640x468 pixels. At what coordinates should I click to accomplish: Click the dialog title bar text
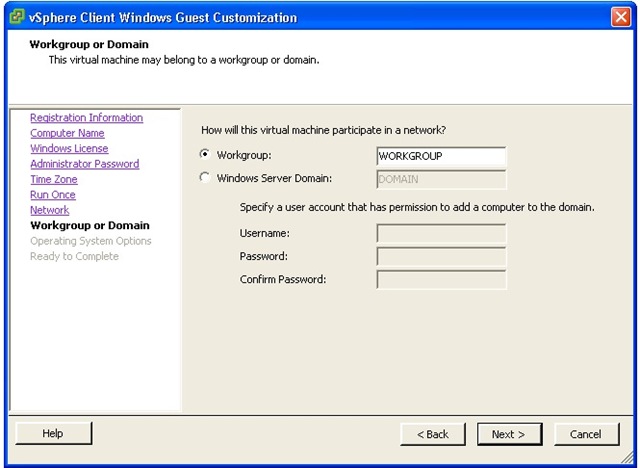coord(163,18)
